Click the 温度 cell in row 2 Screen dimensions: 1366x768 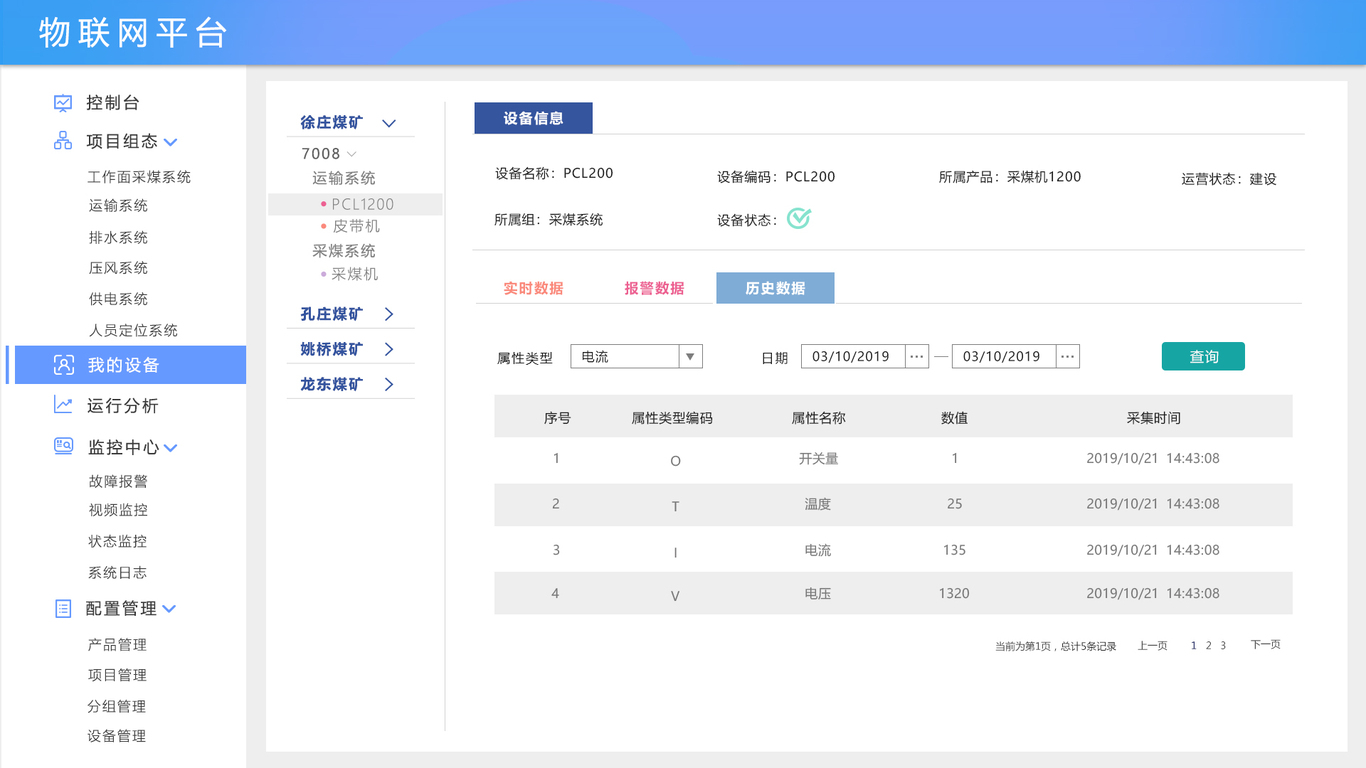818,504
